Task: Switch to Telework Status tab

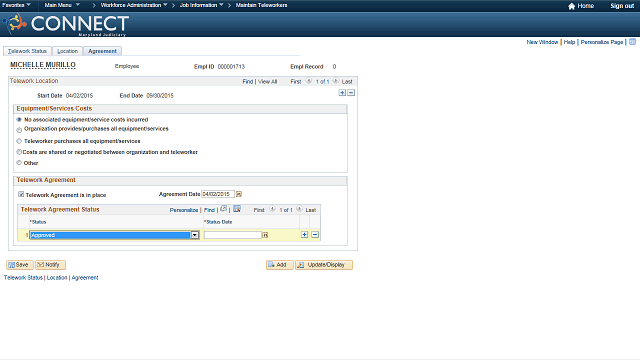Action: (x=27, y=51)
